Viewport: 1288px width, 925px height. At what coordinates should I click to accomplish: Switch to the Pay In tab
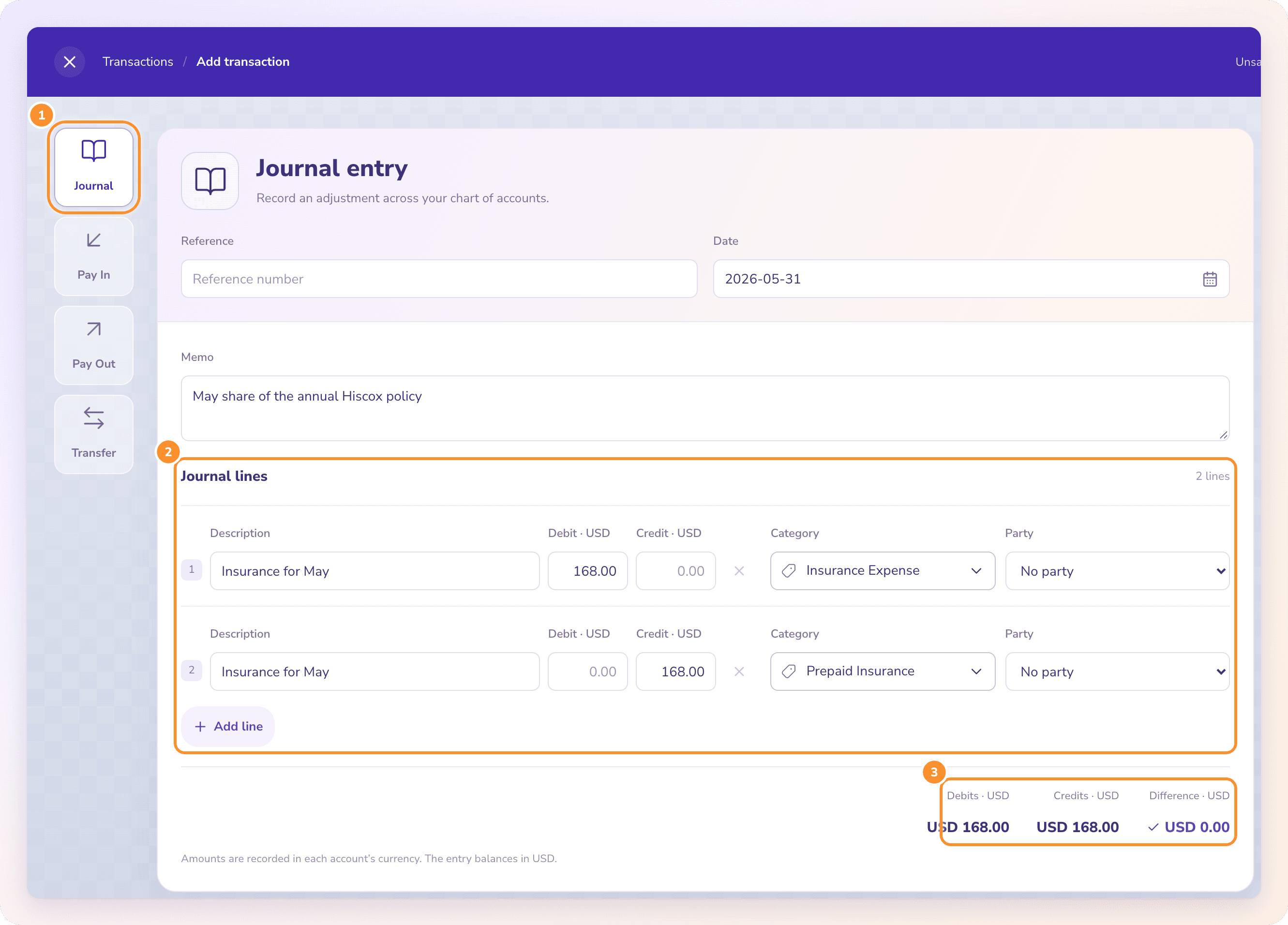(94, 256)
